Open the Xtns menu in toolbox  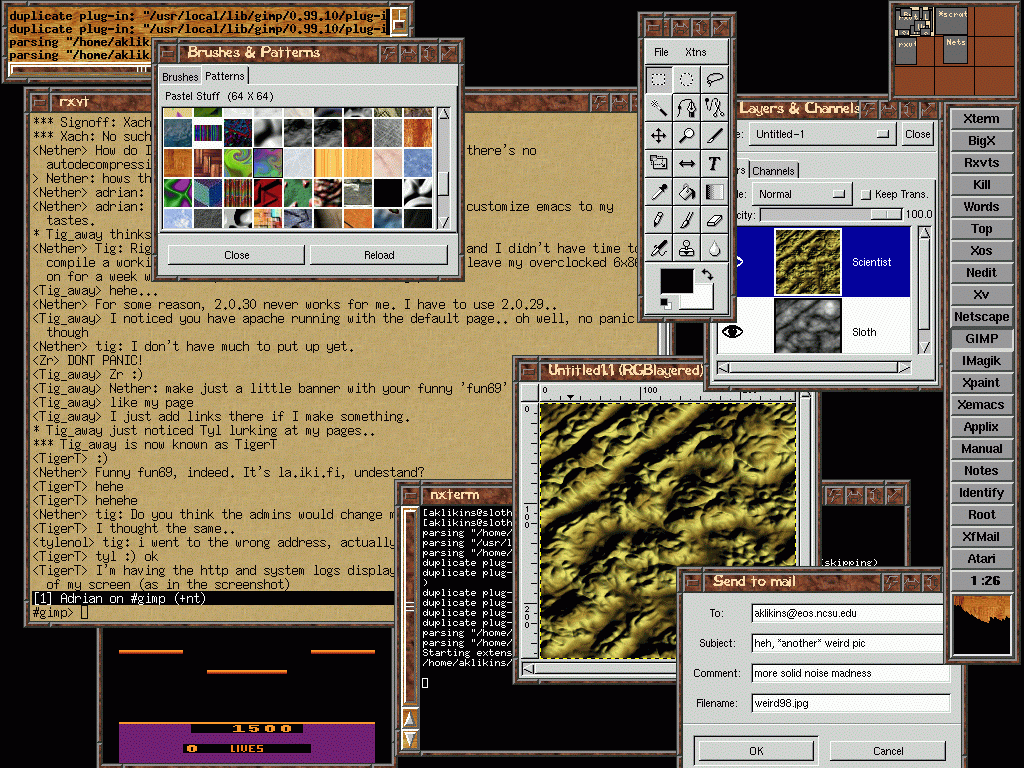pos(695,52)
